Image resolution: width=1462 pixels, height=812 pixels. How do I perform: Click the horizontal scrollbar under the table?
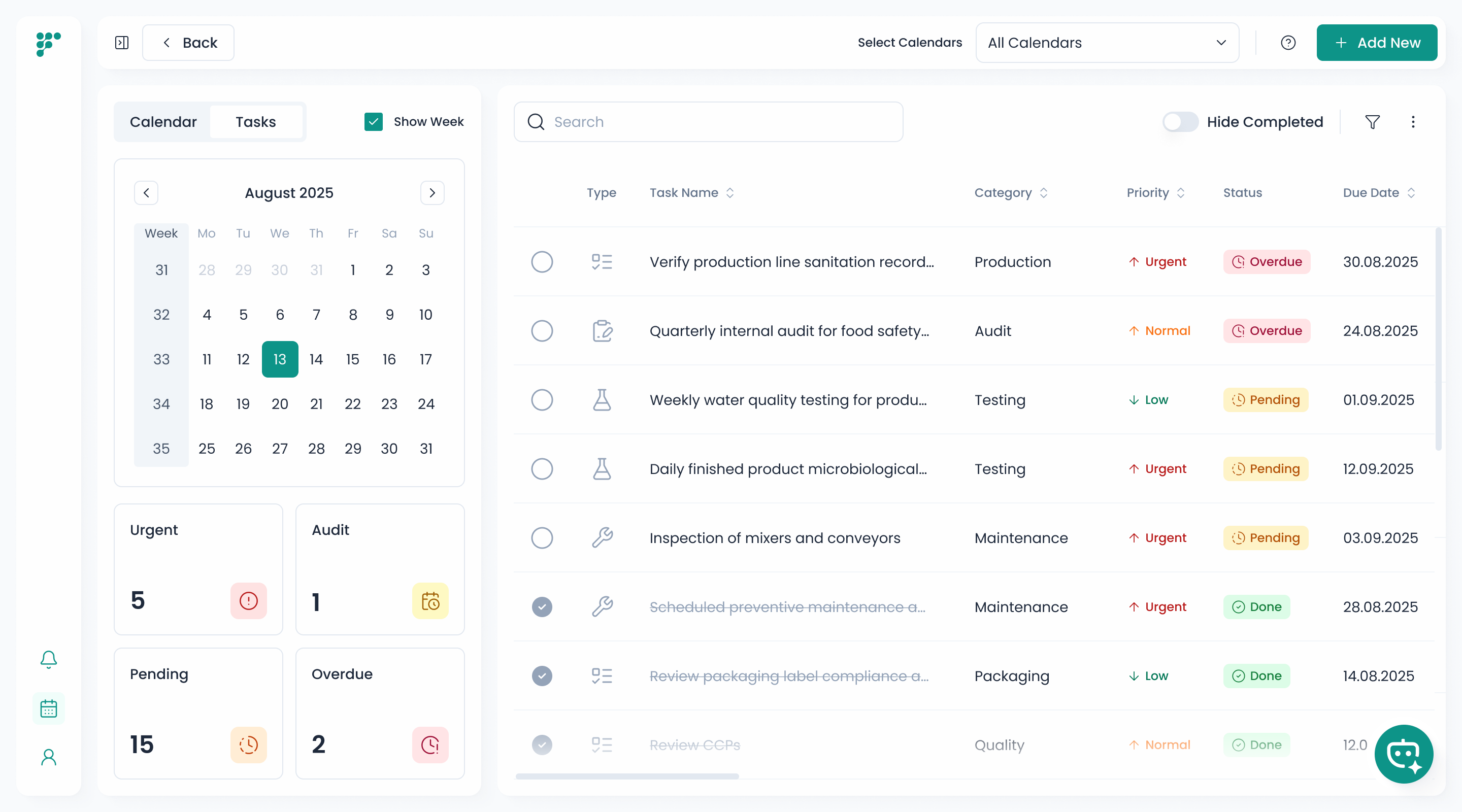point(627,775)
